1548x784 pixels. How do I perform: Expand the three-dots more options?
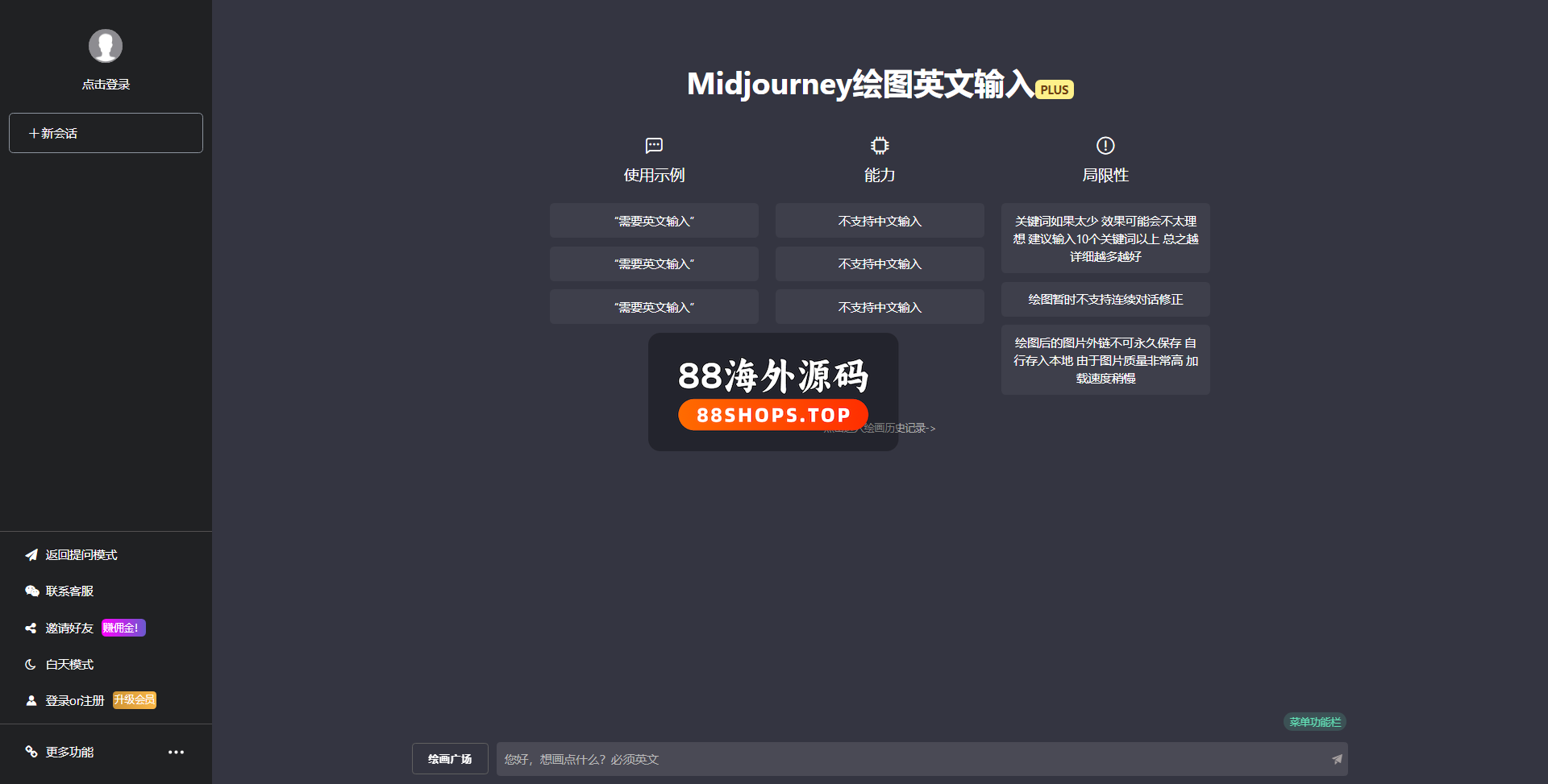pos(176,752)
